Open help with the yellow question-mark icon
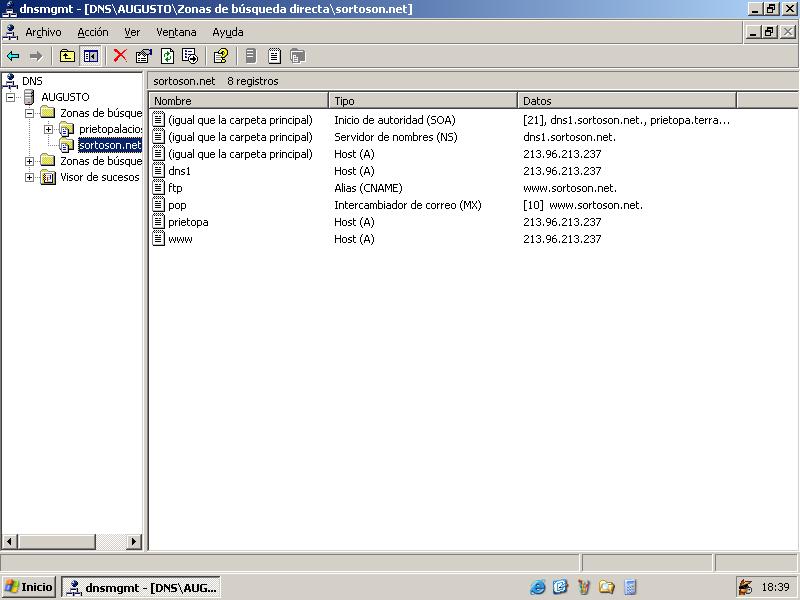The width and height of the screenshot is (800, 600). point(221,56)
